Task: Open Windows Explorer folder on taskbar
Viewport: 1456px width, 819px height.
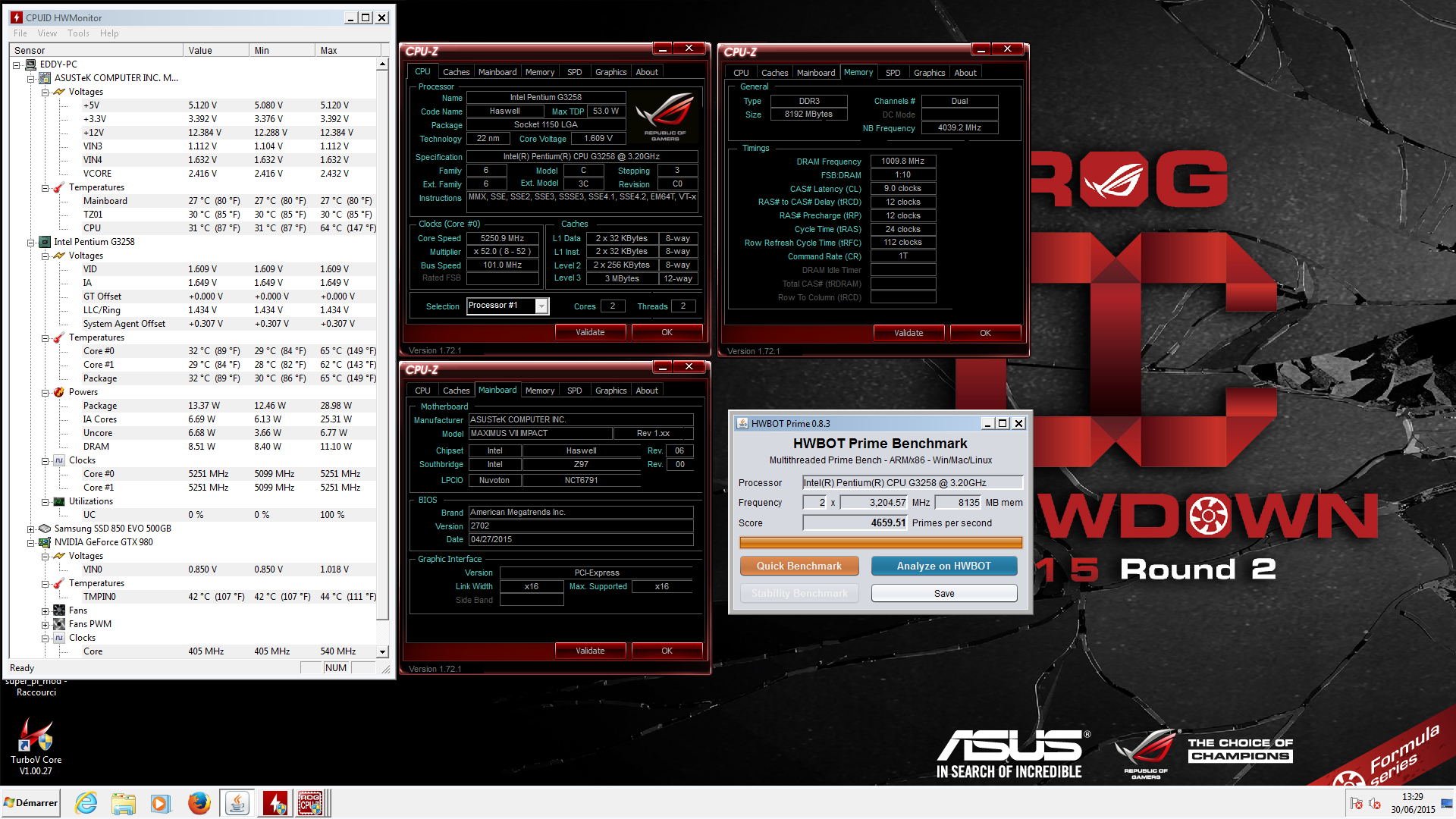Action: tap(124, 803)
